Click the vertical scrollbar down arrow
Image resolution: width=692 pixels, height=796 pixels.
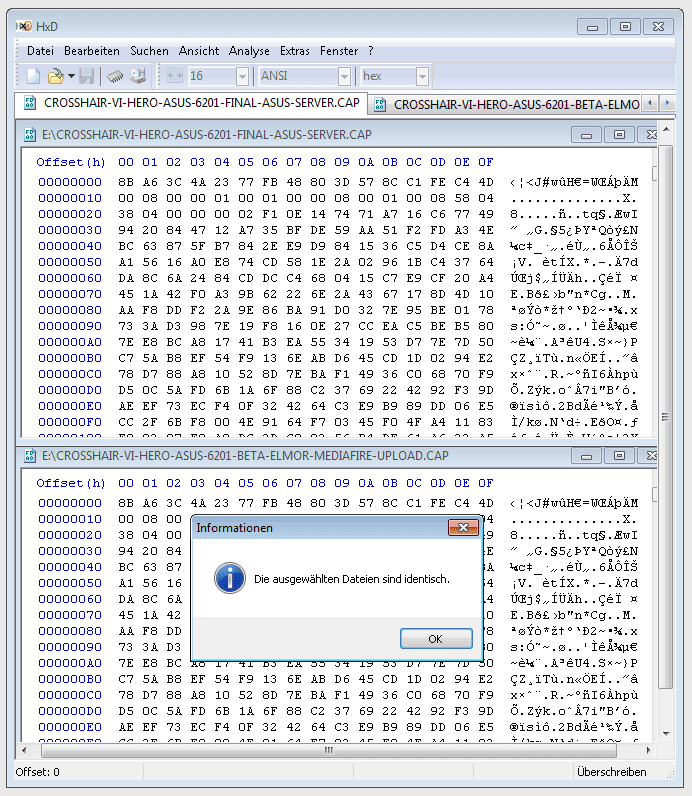pyautogui.click(x=666, y=734)
